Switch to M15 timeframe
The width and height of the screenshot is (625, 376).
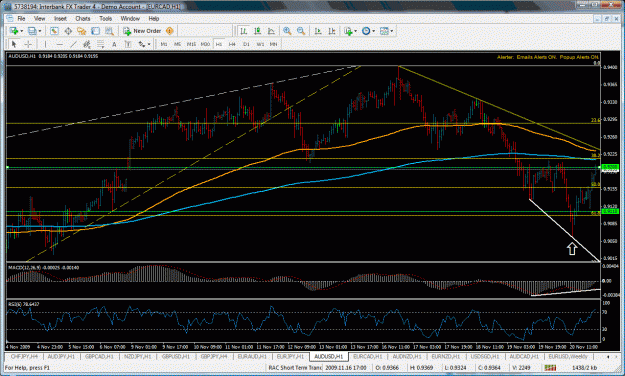191,44
